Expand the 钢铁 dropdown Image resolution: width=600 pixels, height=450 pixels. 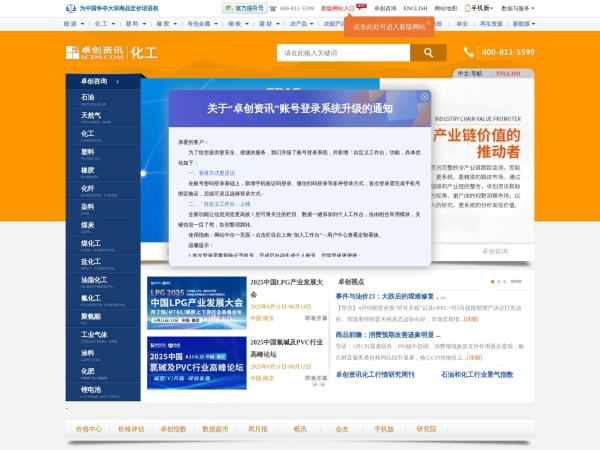pos(238,24)
